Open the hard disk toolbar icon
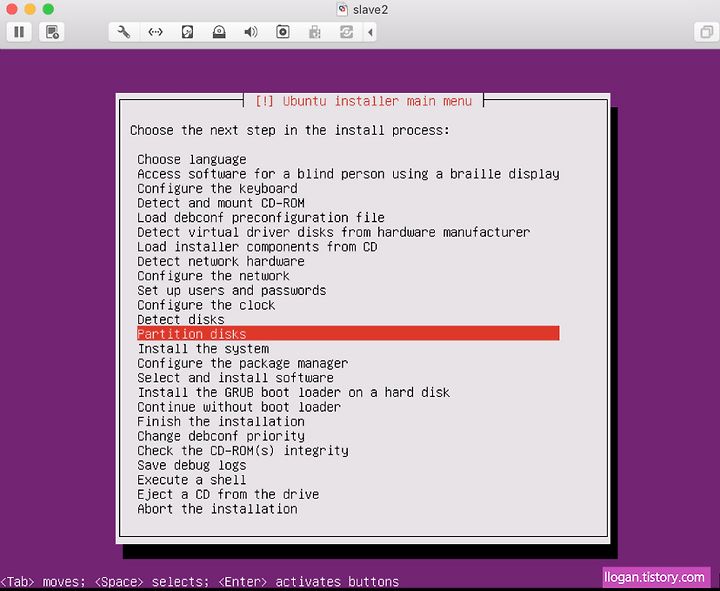This screenshot has height=591, width=720. tap(187, 32)
